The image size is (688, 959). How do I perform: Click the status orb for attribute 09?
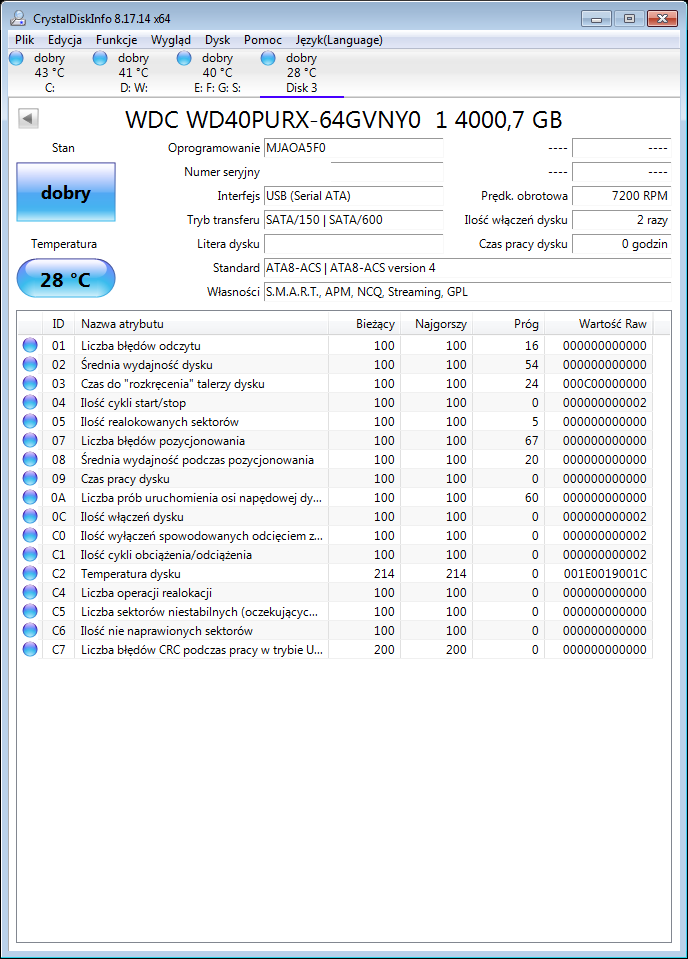(x=30, y=478)
